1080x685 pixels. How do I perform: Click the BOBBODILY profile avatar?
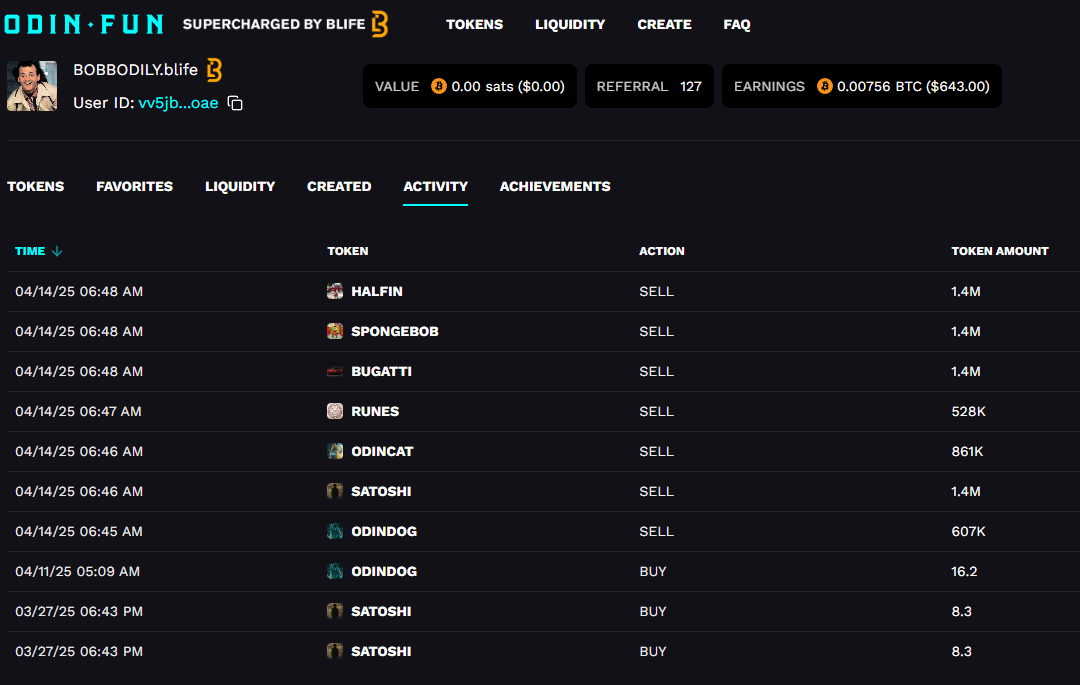click(32, 86)
